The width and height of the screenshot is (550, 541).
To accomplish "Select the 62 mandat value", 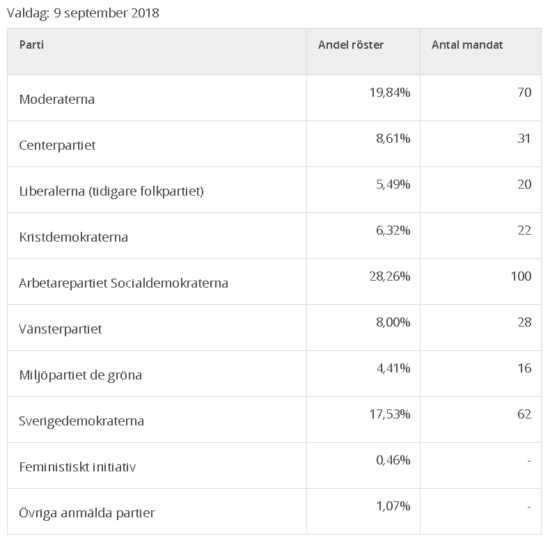I will (x=524, y=414).
